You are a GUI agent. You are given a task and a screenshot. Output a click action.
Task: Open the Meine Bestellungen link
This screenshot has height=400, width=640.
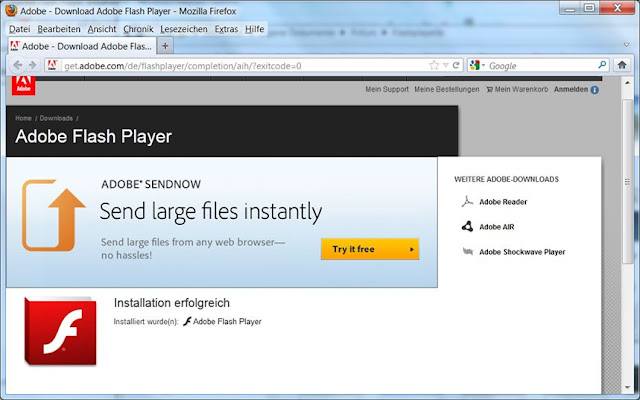pyautogui.click(x=447, y=89)
